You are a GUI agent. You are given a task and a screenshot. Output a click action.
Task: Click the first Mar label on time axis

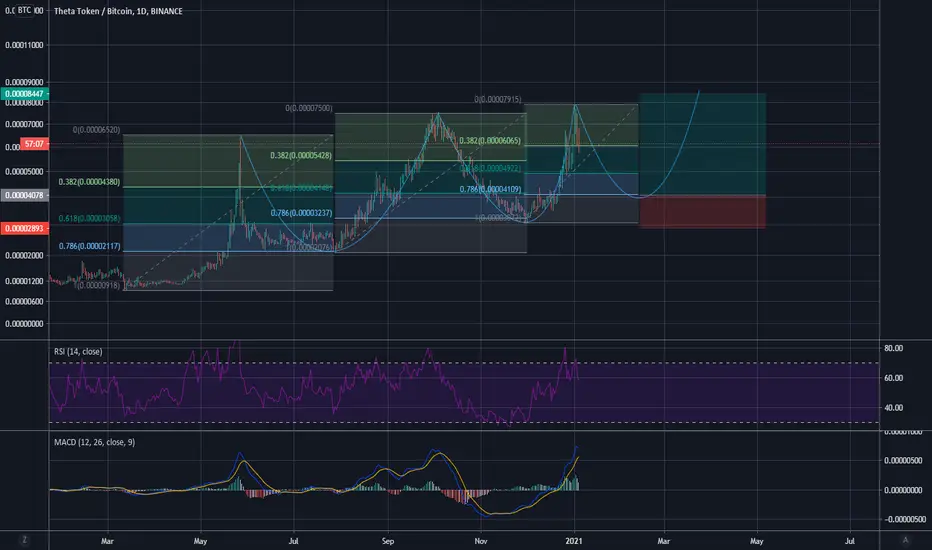pyautogui.click(x=107, y=541)
